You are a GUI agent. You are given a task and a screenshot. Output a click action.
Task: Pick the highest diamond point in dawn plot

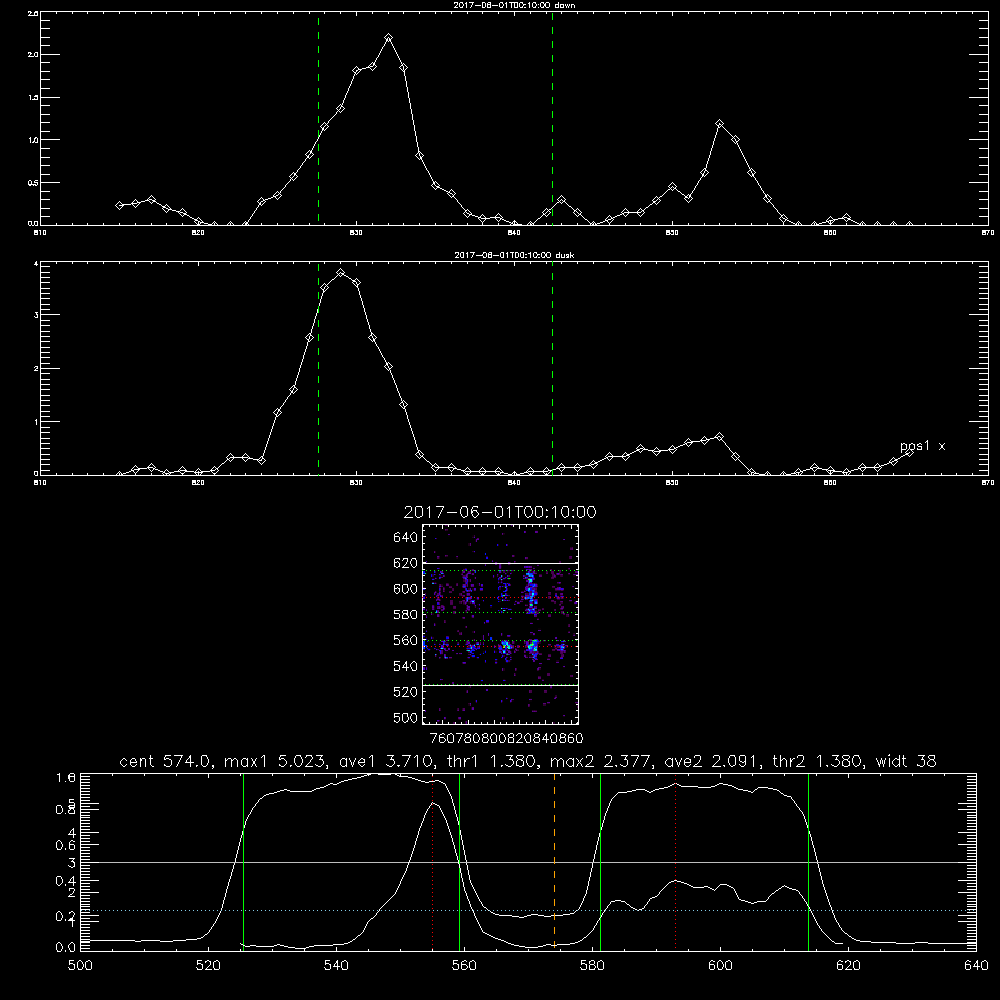point(388,38)
